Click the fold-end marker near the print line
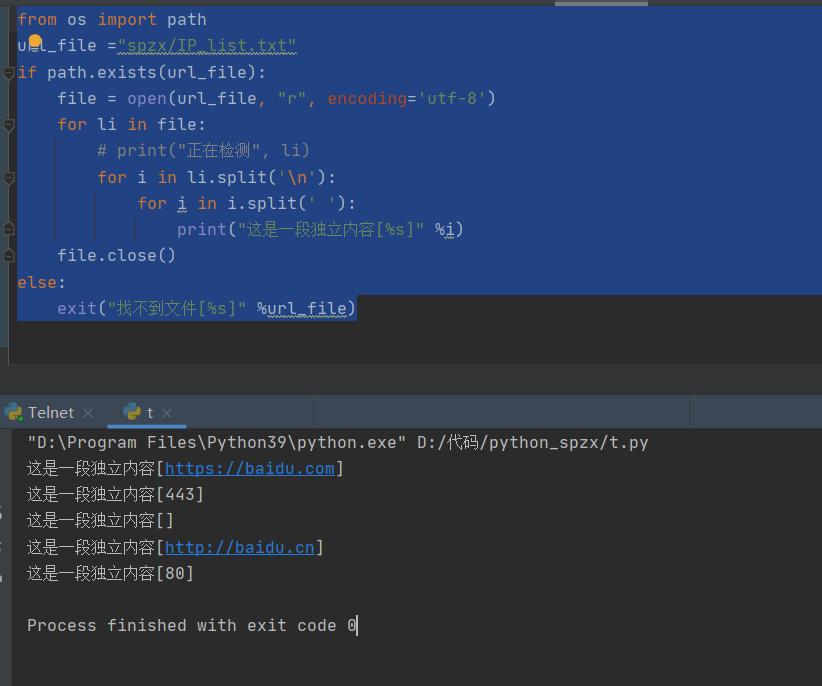Image resolution: width=822 pixels, height=686 pixels. [8, 229]
